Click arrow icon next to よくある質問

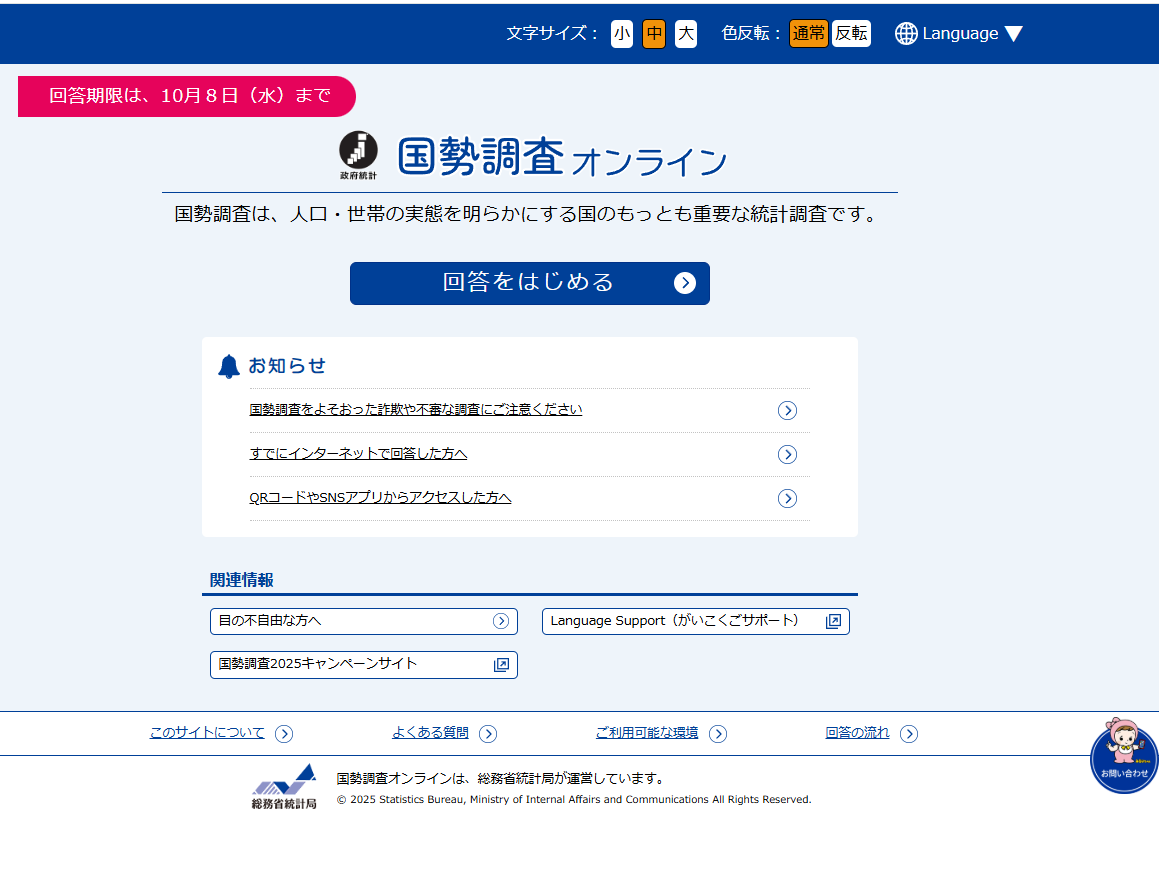coord(488,734)
